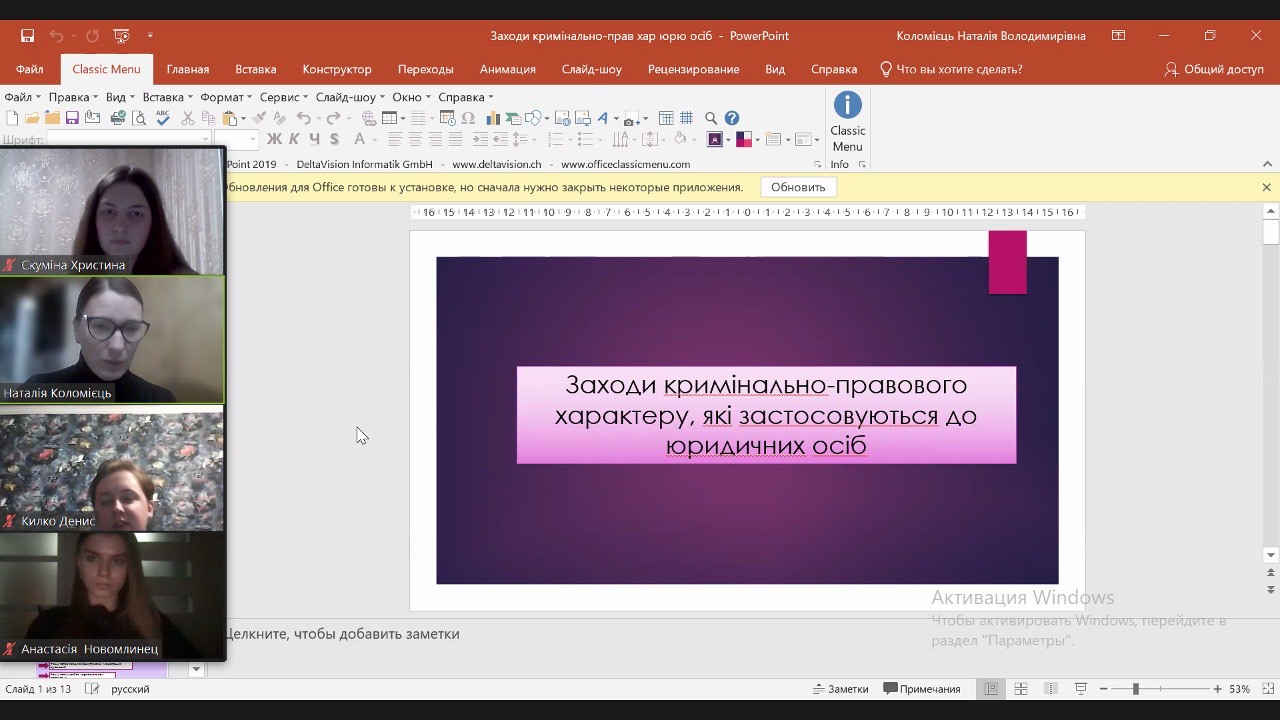Click the Save floppy disk toolbar icon
Image resolution: width=1280 pixels, height=720 pixels.
pyautogui.click(x=72, y=118)
